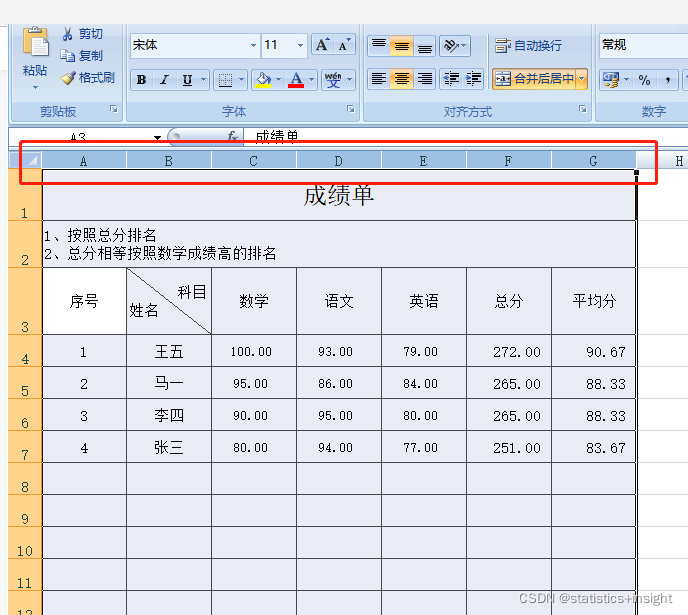This screenshot has height=615, width=688.
Task: Select cell containing 王五
Action: [168, 351]
